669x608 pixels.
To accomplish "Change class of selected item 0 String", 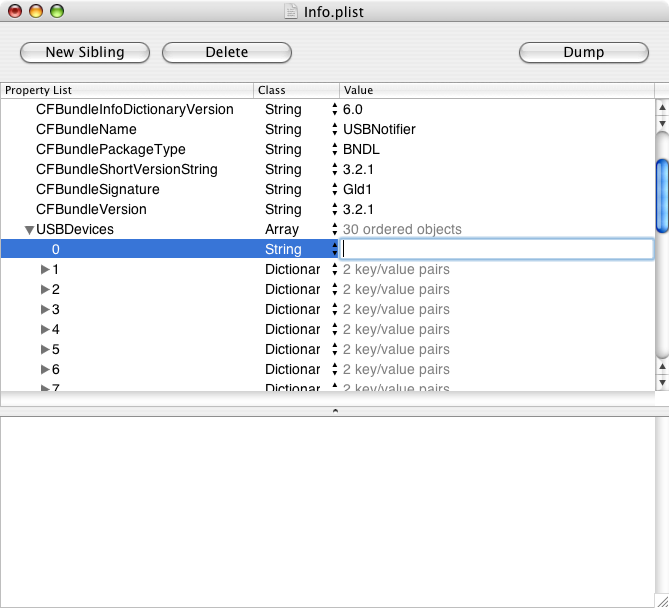I will 334,249.
